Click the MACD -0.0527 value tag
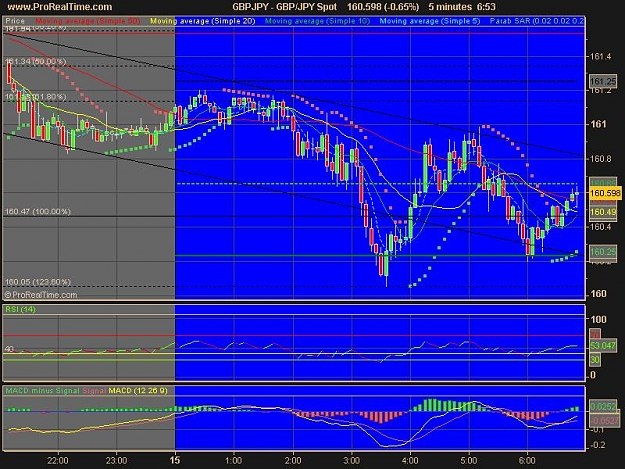This screenshot has height=469, width=625. click(605, 421)
